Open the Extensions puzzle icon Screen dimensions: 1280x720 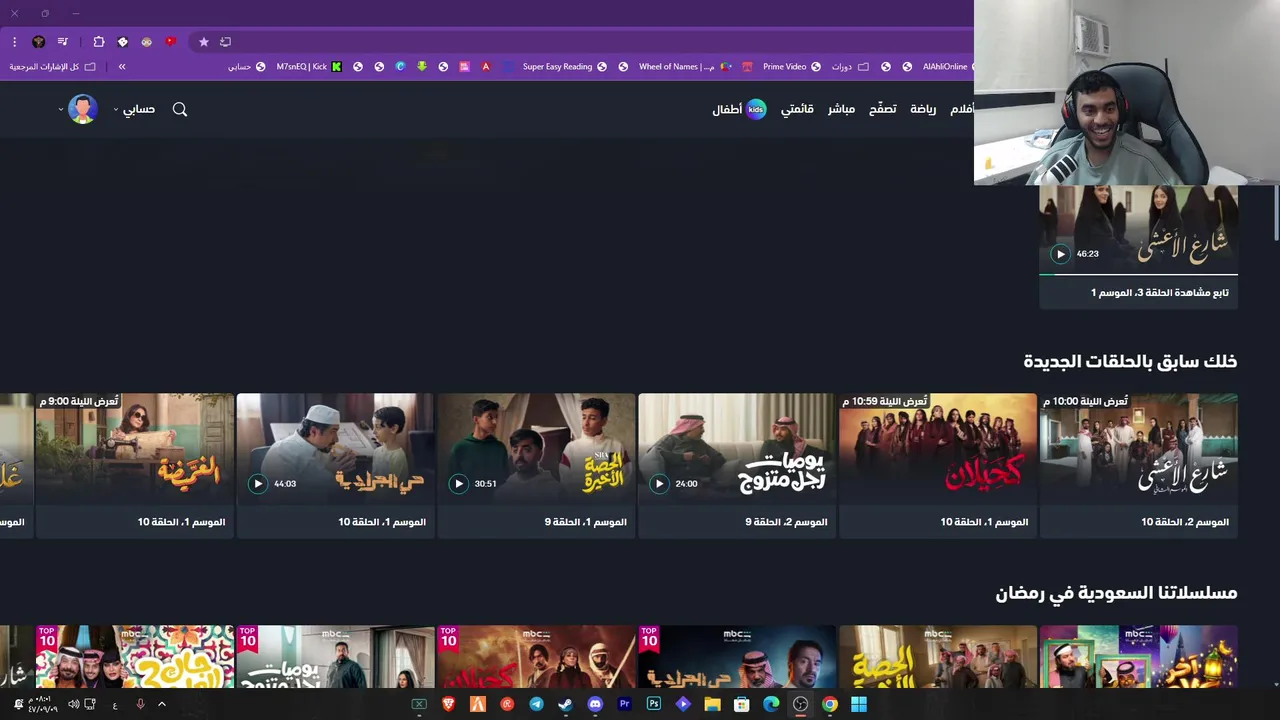point(99,42)
